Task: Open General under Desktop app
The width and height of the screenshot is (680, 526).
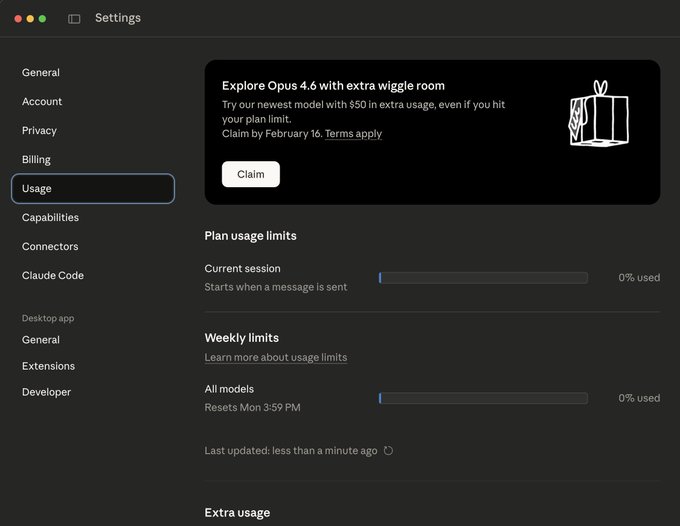Action: [x=41, y=340]
